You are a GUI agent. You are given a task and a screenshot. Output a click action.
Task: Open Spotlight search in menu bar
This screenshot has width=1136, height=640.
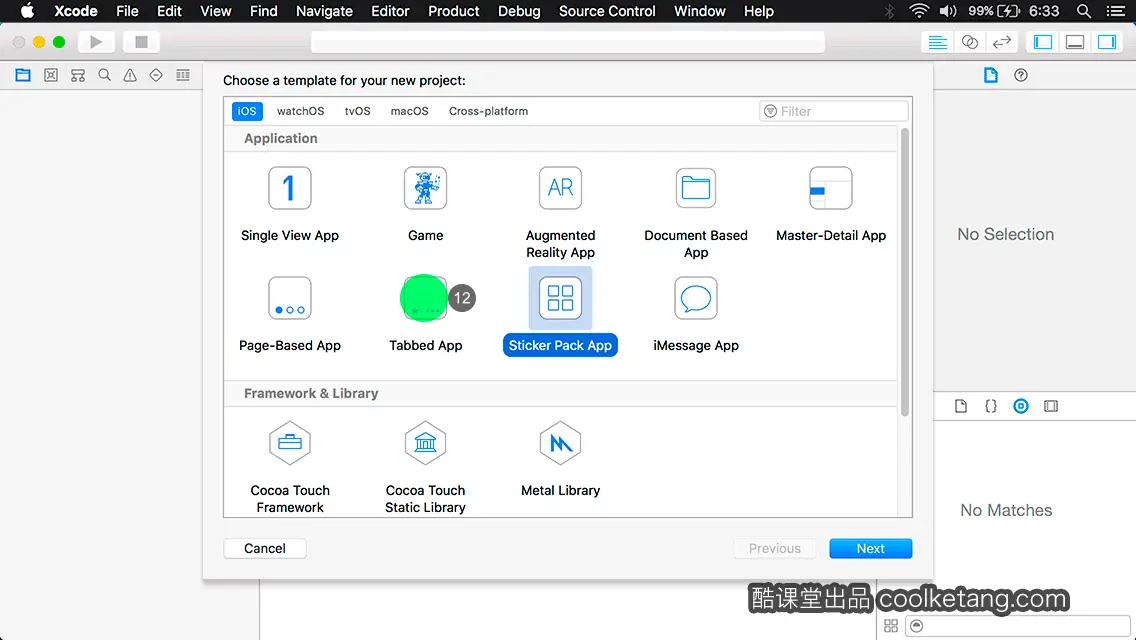point(1084,11)
